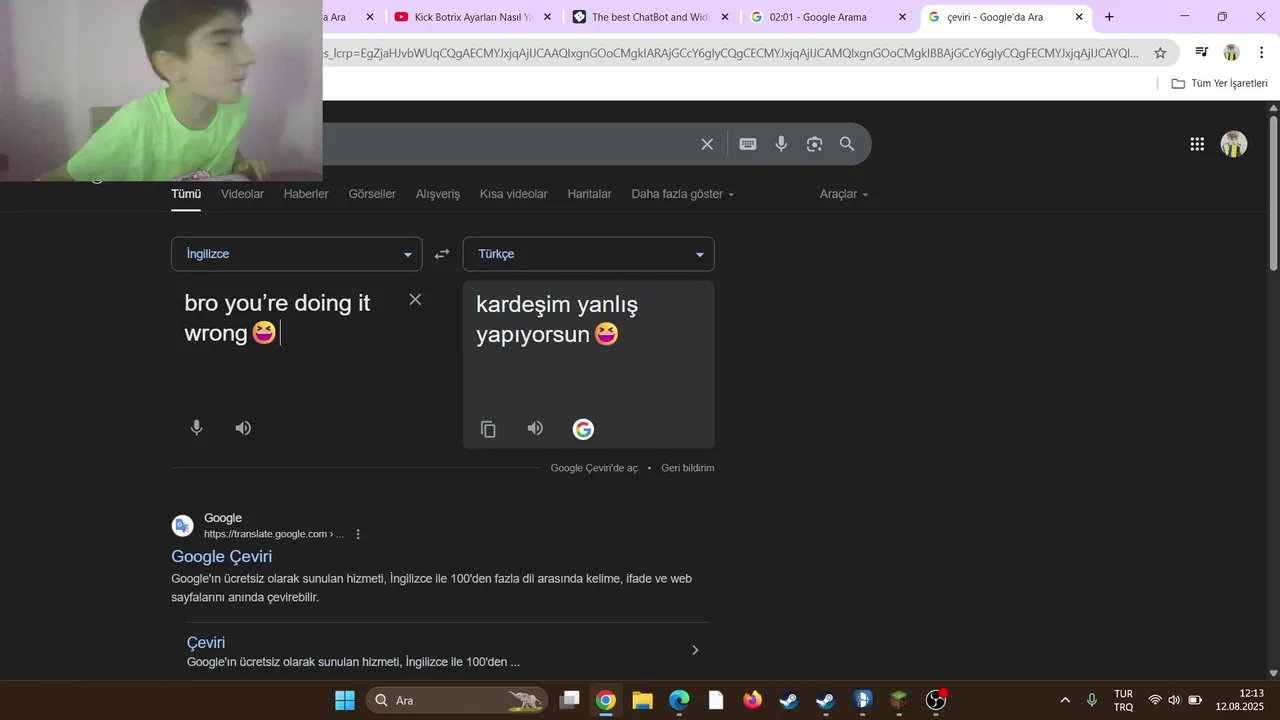
Task: Open Task View on the taskbar
Action: pos(569,700)
